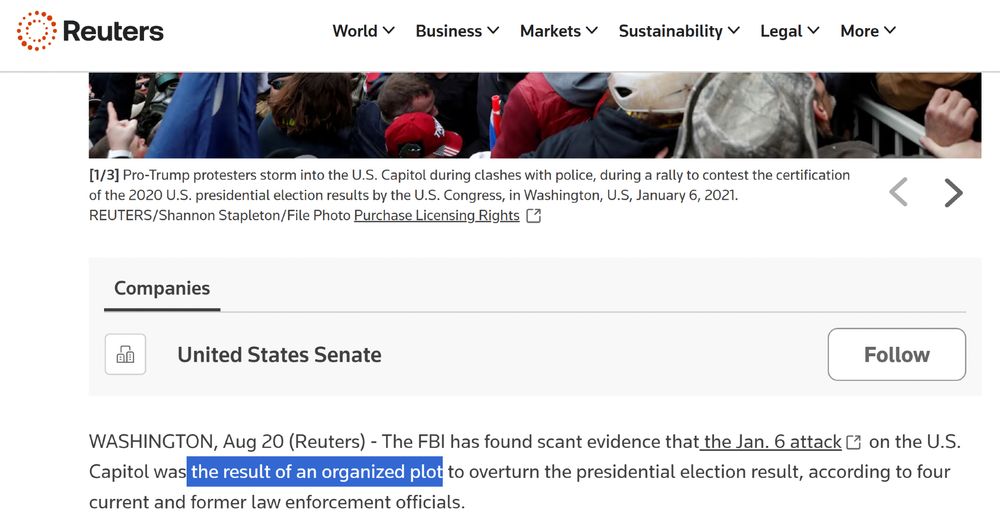Click highlighted text 'the result of an organized plot'
The width and height of the screenshot is (1000, 525).
click(x=315, y=471)
